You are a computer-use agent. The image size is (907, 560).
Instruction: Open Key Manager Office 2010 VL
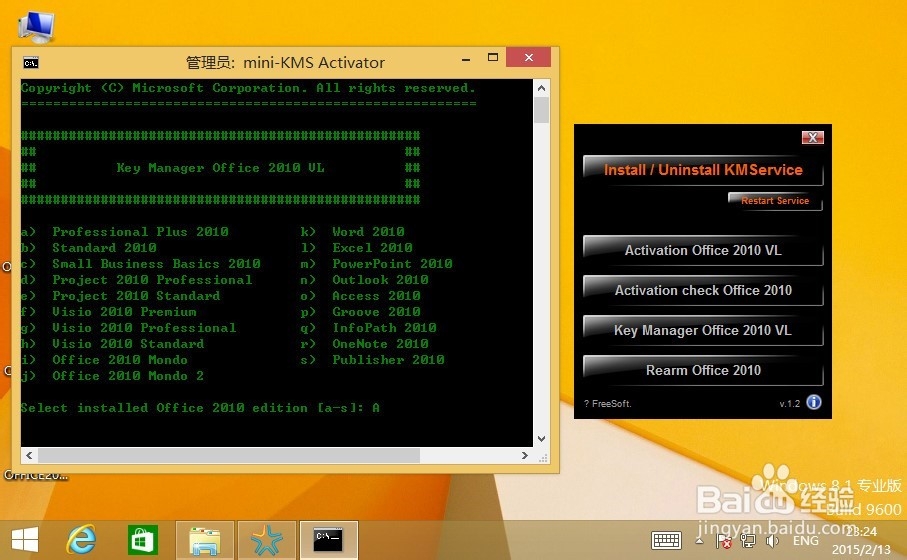[x=703, y=330]
